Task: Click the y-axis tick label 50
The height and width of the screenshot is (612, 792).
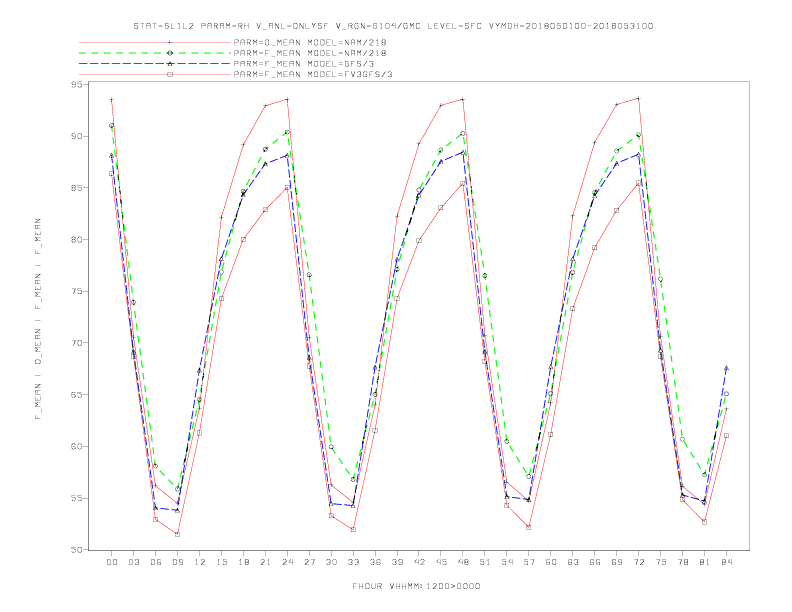Action: (76, 550)
